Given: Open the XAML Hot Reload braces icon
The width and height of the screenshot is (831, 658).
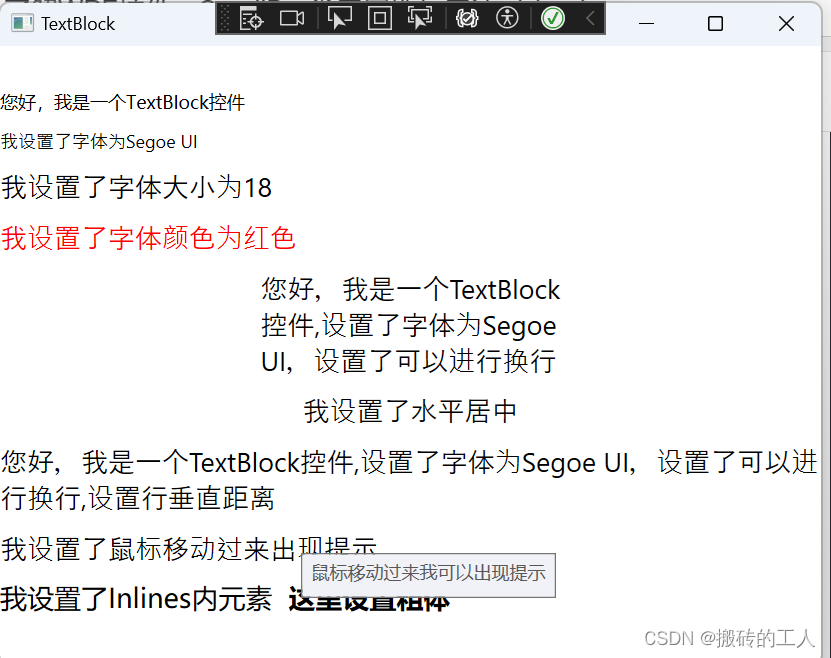Looking at the screenshot, I should point(466,20).
